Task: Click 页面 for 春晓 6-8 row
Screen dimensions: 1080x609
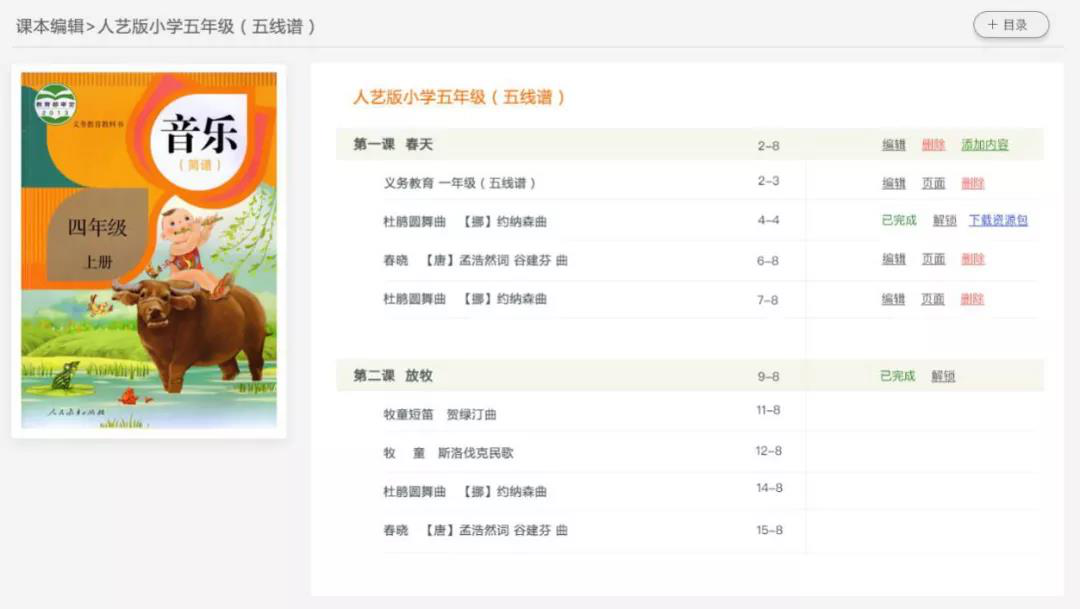Action: point(933,259)
